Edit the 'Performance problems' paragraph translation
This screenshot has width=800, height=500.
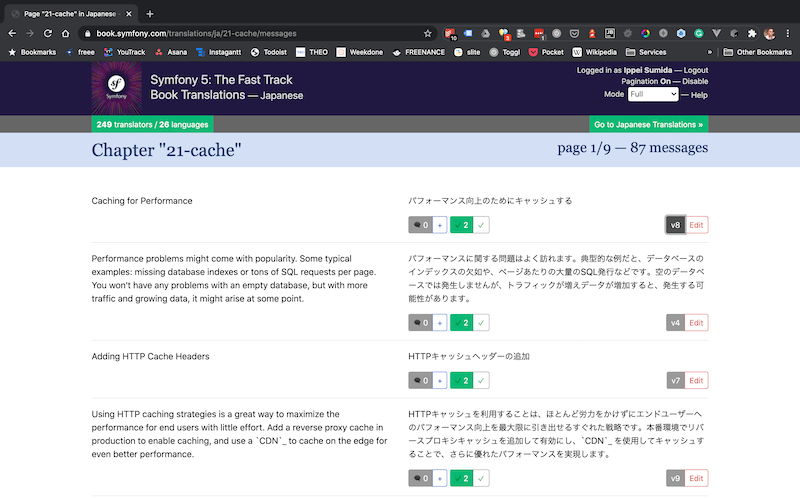click(696, 323)
